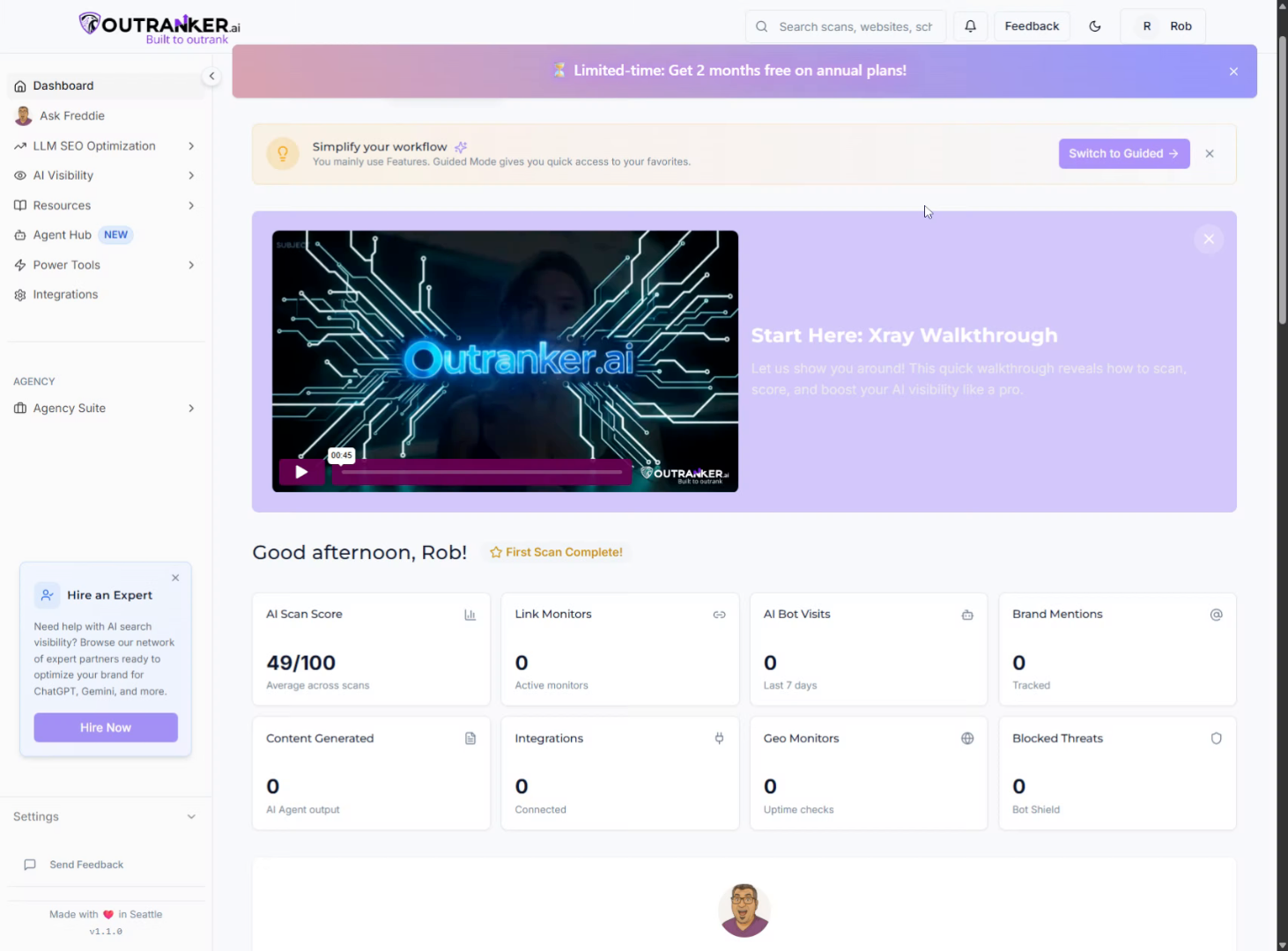Click the Blocked Threats shield icon

coord(1216,739)
